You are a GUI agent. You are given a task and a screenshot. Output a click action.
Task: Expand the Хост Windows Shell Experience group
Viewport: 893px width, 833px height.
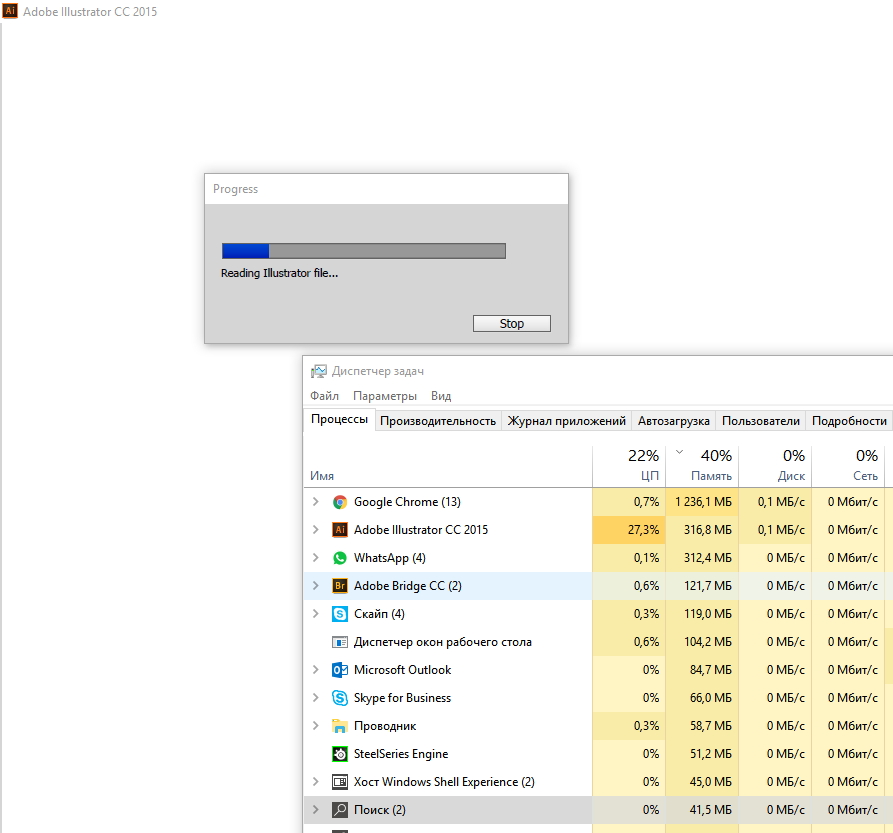coord(316,782)
